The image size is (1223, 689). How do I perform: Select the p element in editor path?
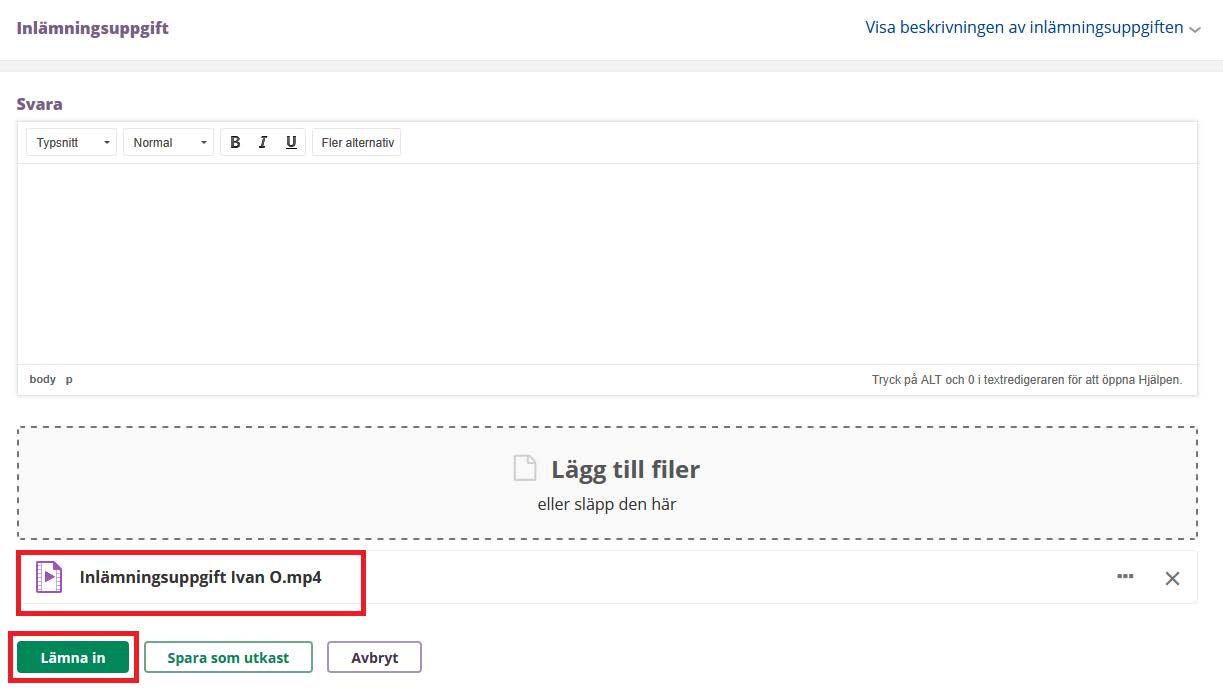(69, 380)
